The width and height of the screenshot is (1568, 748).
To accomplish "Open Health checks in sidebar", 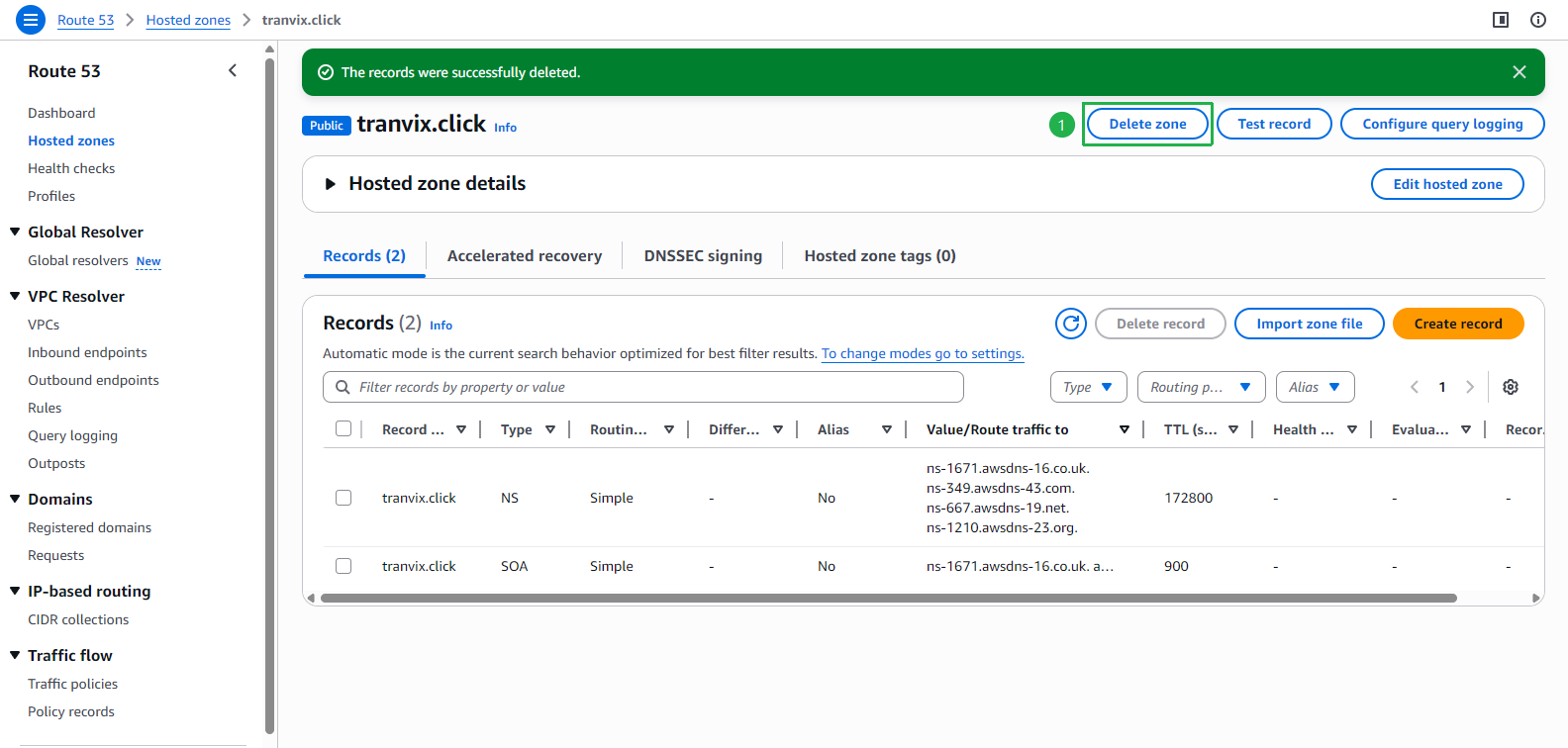I will click(x=71, y=168).
